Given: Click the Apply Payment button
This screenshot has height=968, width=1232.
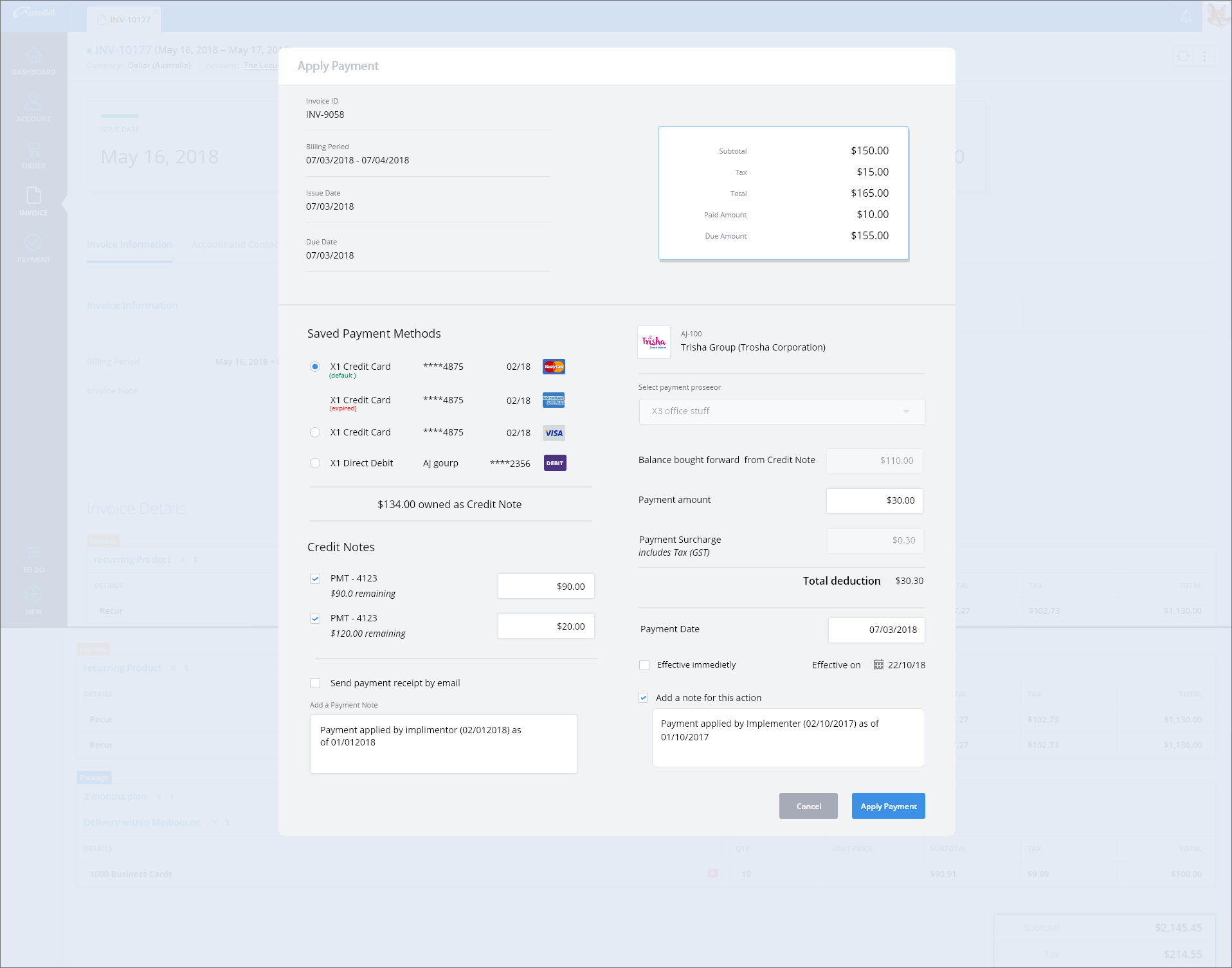Looking at the screenshot, I should point(888,806).
